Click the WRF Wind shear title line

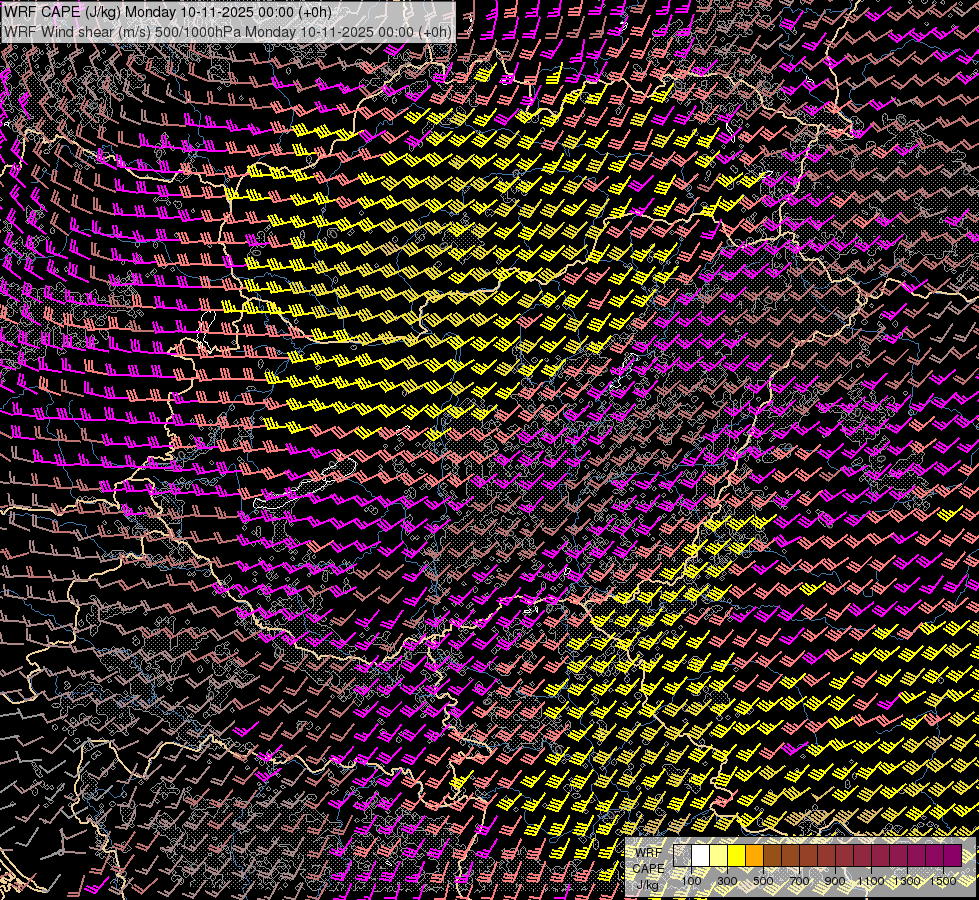227,31
